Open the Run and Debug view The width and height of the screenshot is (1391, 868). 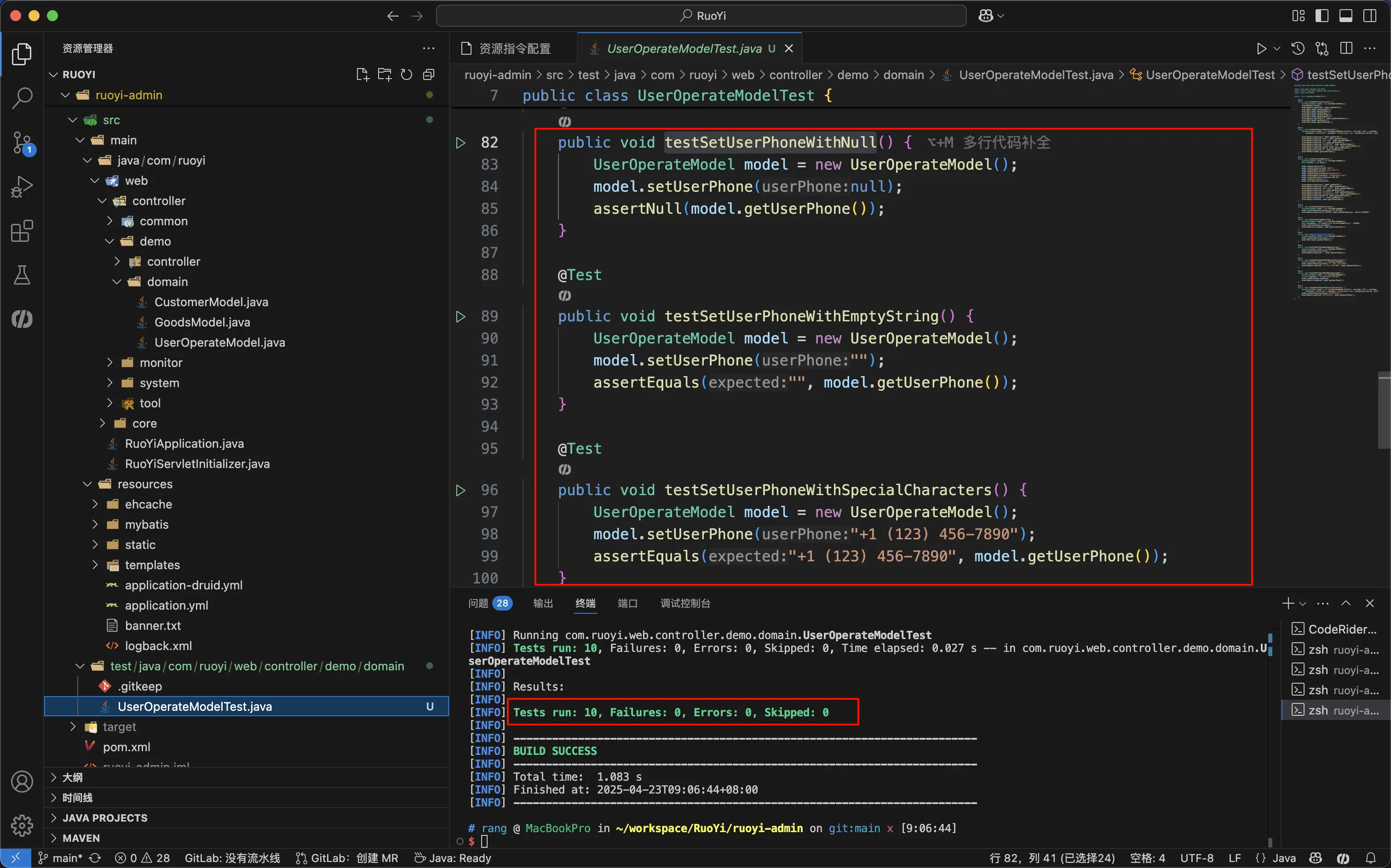22,187
